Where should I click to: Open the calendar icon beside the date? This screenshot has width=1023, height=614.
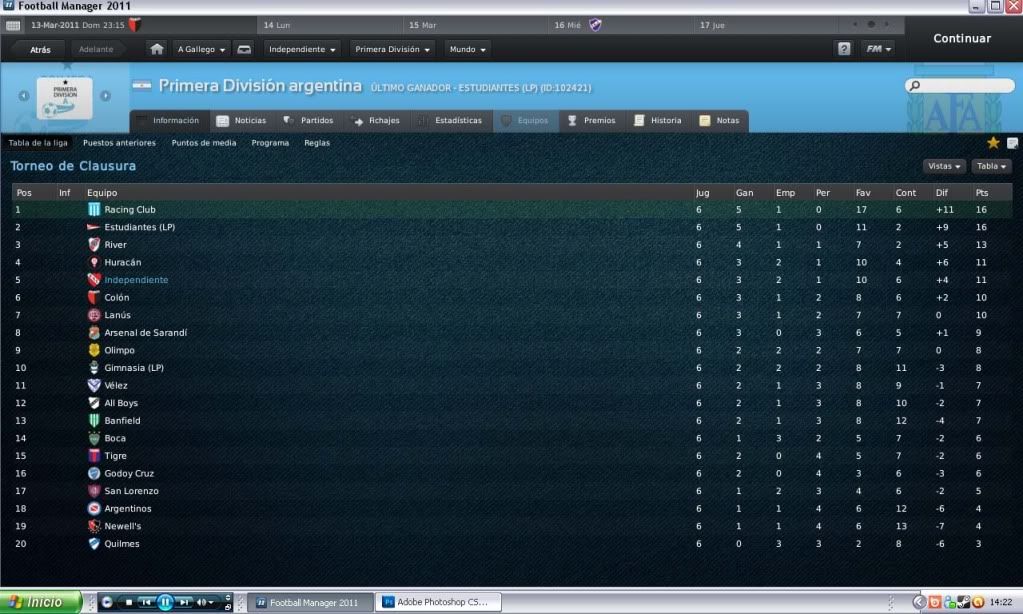pyautogui.click(x=13, y=25)
